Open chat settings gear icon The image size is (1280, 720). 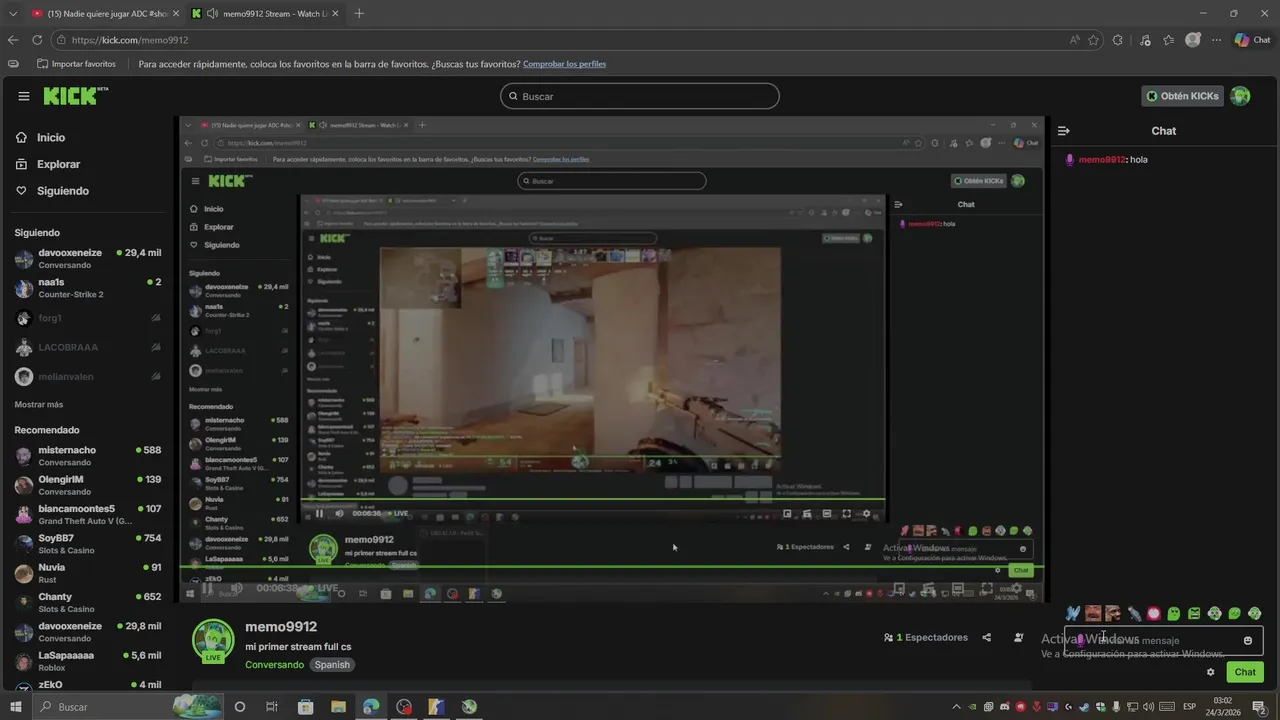click(x=1211, y=672)
